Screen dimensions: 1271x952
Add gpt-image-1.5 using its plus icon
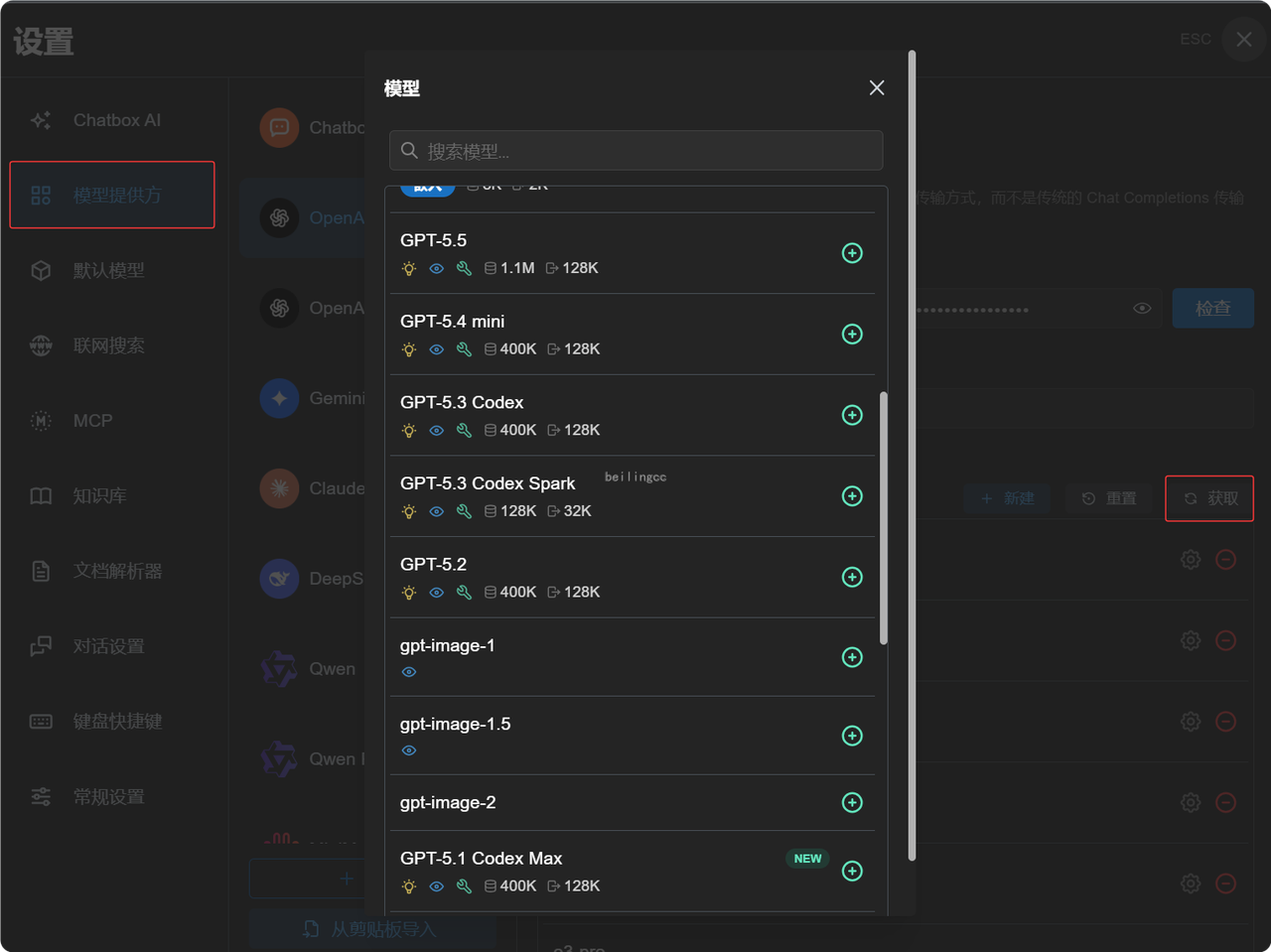coord(852,736)
